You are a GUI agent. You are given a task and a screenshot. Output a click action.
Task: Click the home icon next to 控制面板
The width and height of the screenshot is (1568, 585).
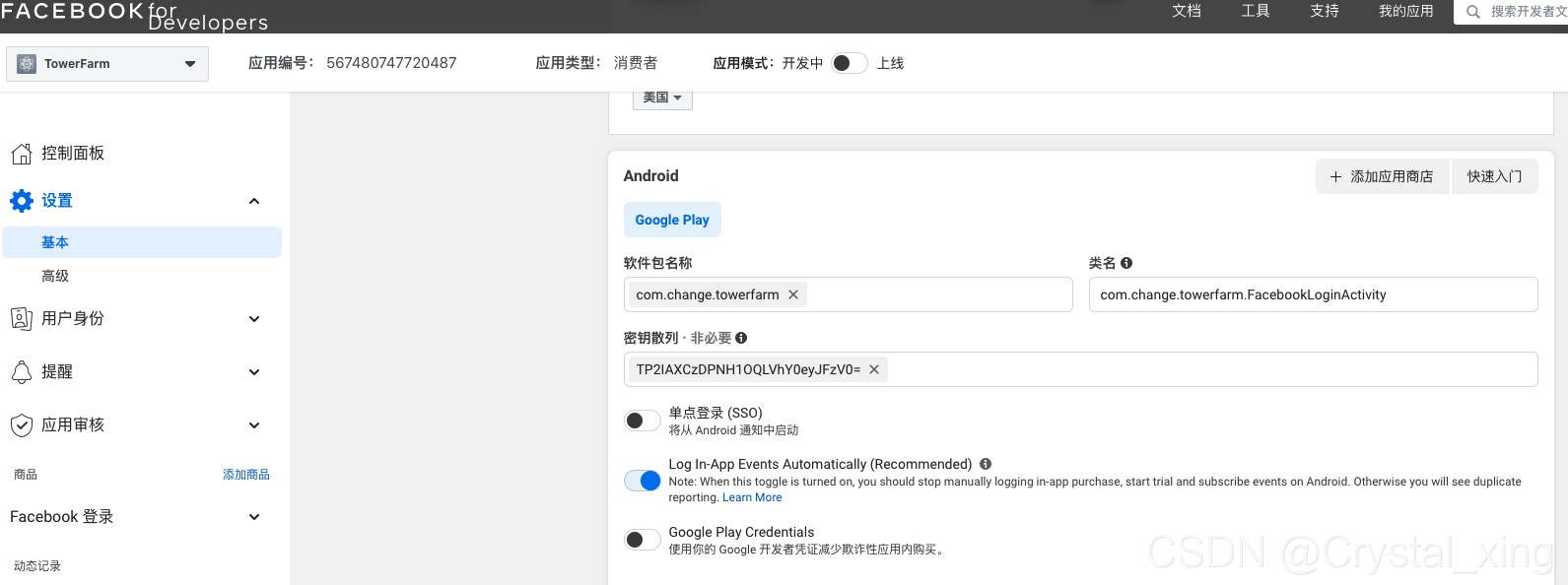click(22, 154)
